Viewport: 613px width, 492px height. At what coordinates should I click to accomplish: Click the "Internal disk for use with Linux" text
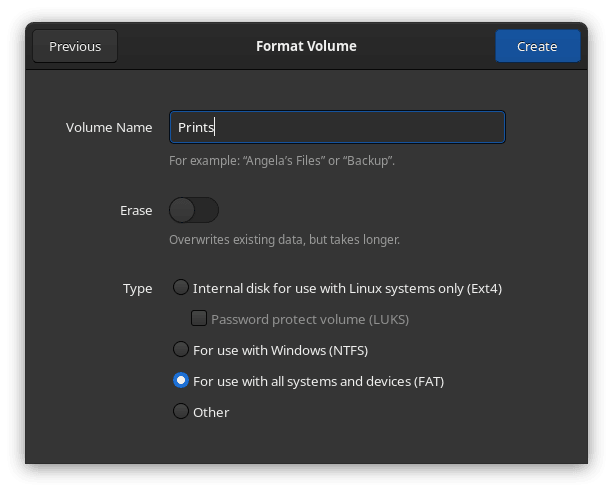point(347,289)
